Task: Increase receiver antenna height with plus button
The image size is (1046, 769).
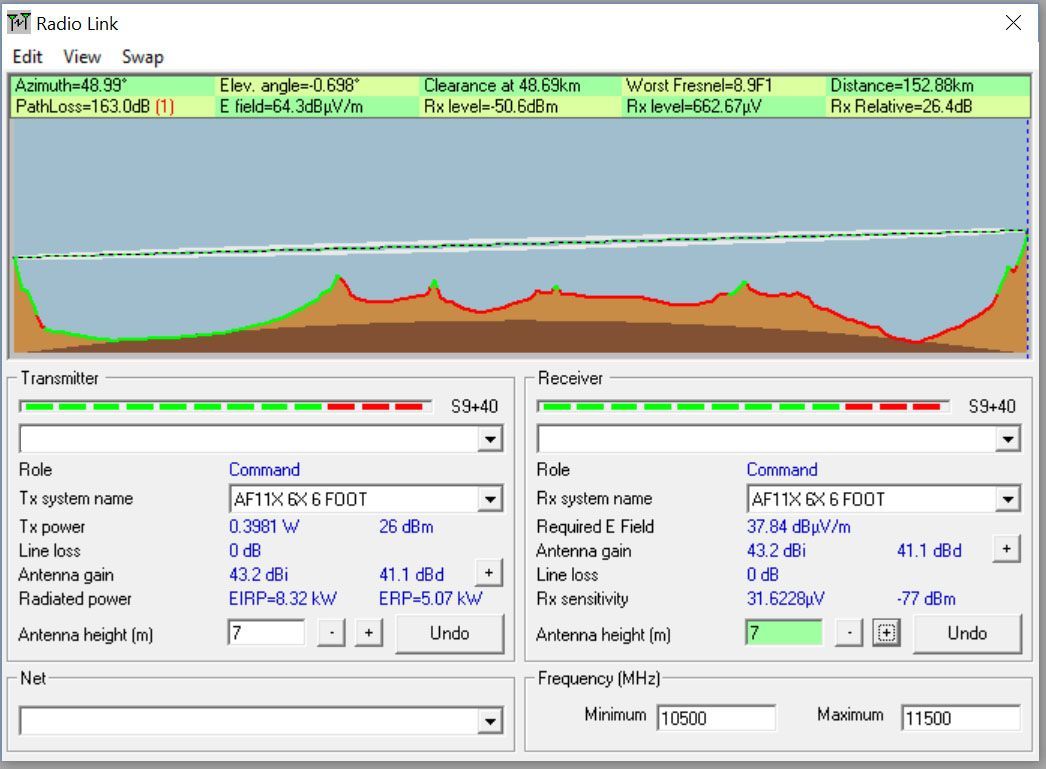Action: [885, 634]
